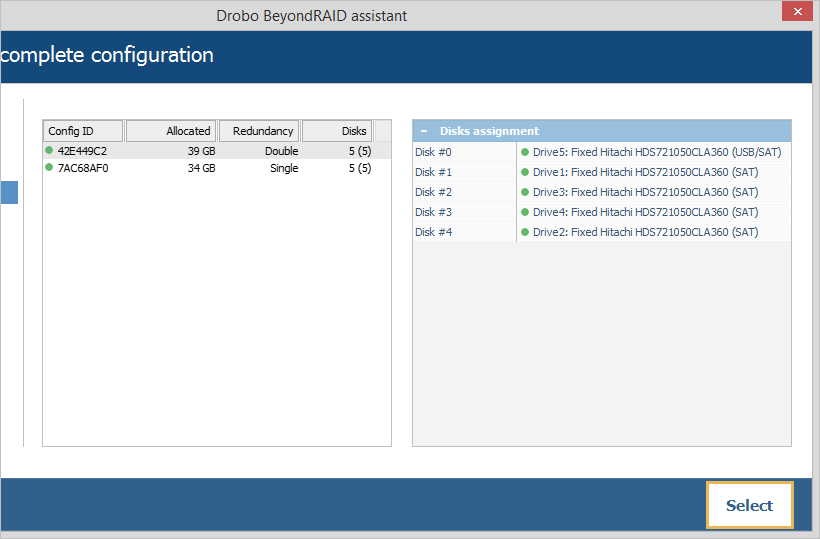820x539 pixels.
Task: Sort by the Config ID column header
Action: 83,131
